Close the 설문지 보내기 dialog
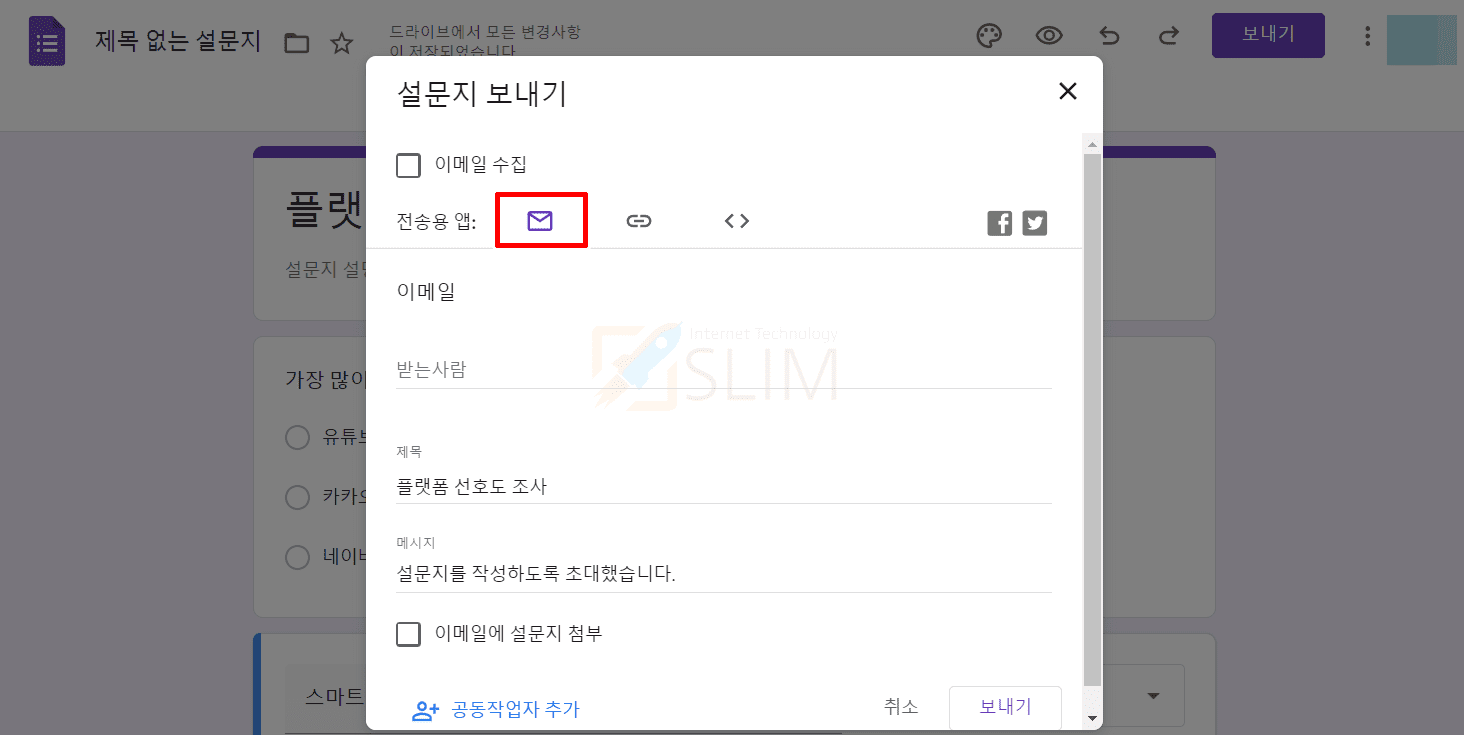Viewport: 1464px width, 735px height. (x=1068, y=92)
